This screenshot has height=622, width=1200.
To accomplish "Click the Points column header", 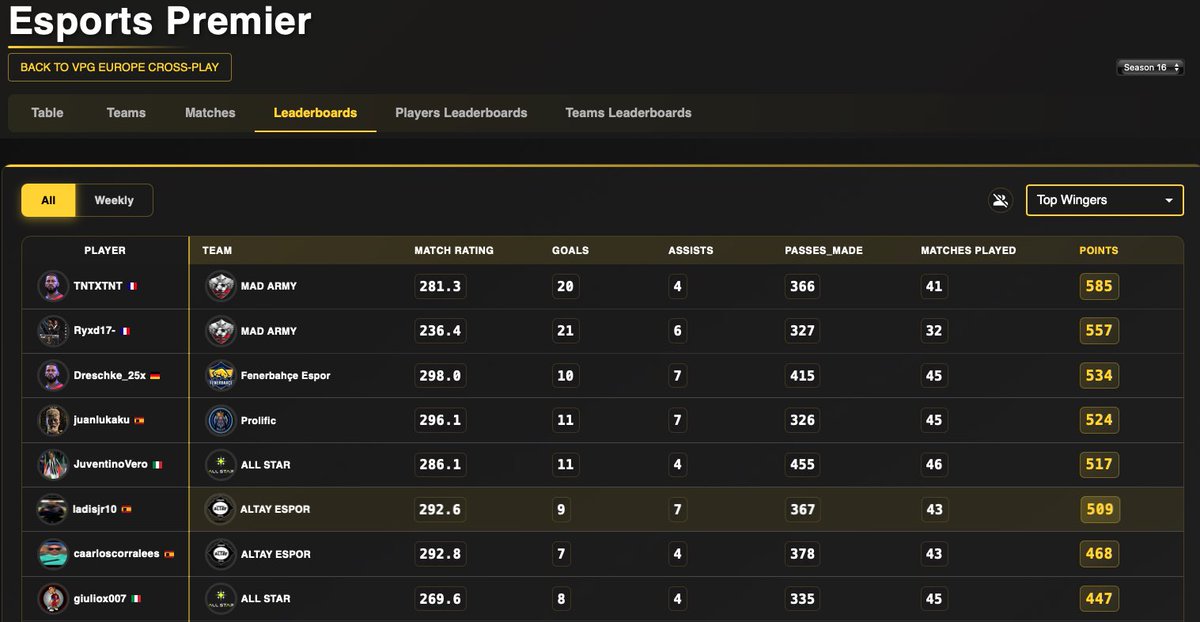I will (x=1099, y=250).
